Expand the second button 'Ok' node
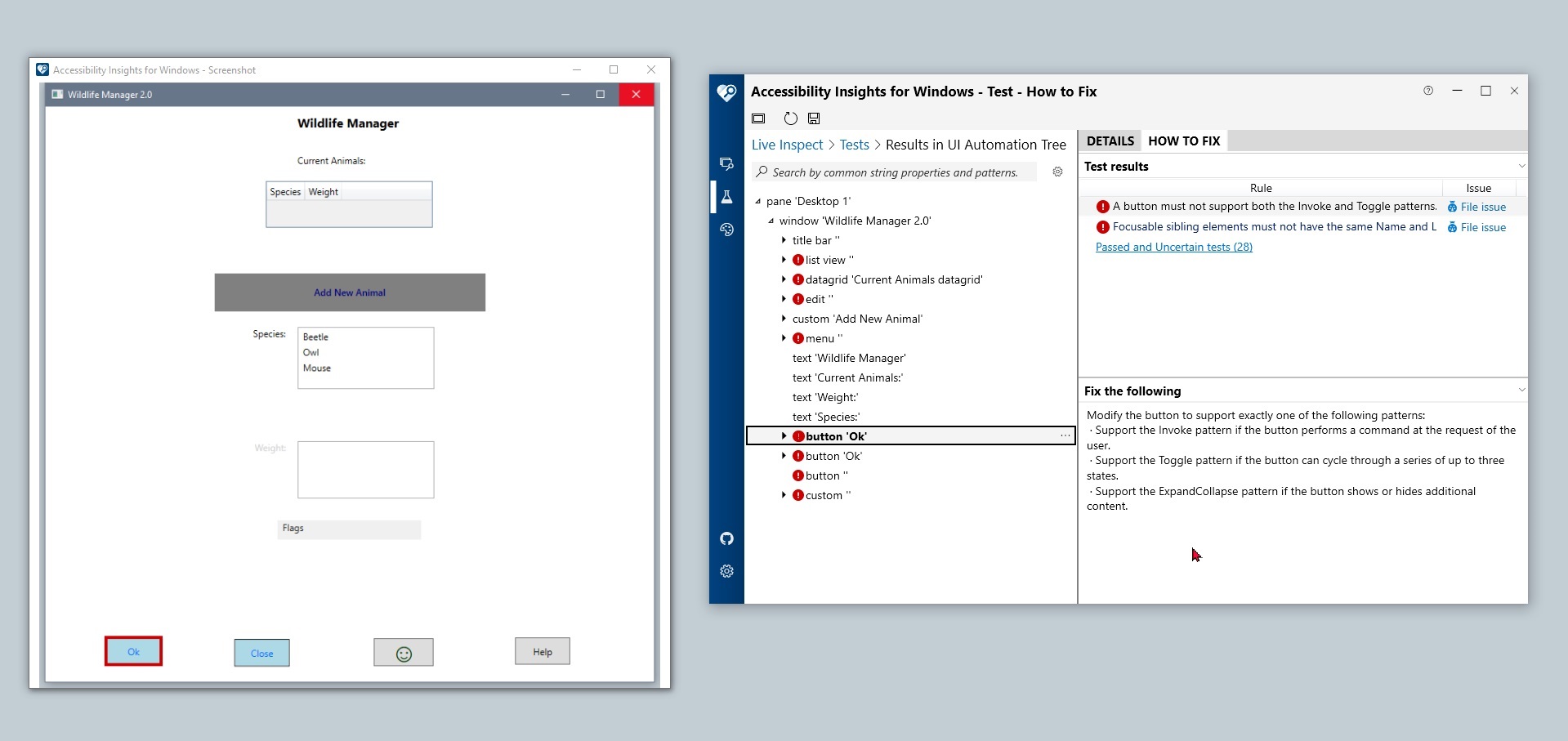This screenshot has width=1568, height=741. [x=784, y=456]
